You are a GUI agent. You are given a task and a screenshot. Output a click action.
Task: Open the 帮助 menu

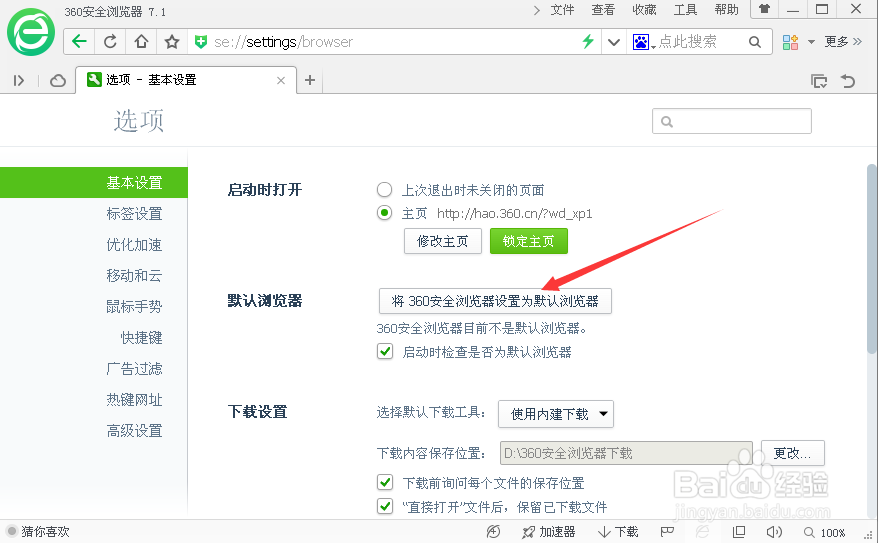pyautogui.click(x=726, y=10)
